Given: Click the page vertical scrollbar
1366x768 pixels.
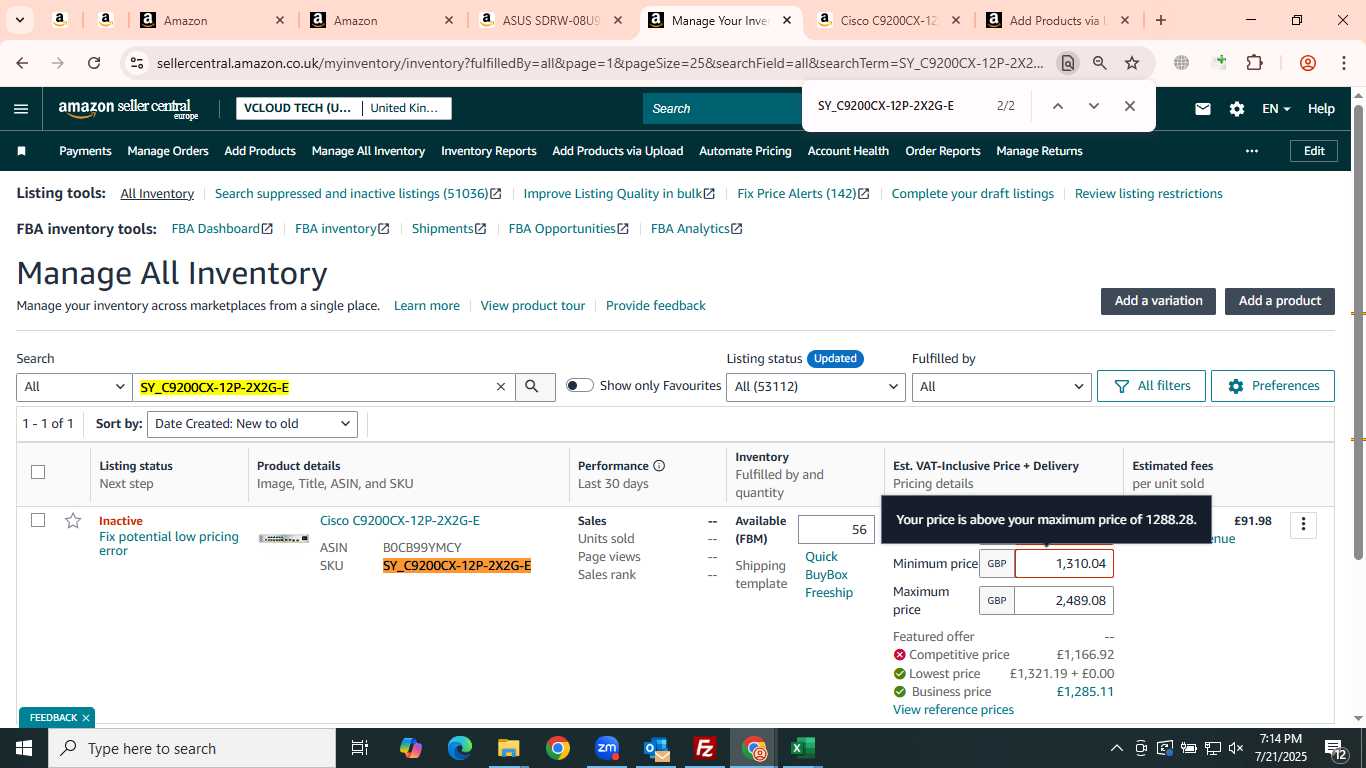Looking at the screenshot, I should click(1358, 330).
